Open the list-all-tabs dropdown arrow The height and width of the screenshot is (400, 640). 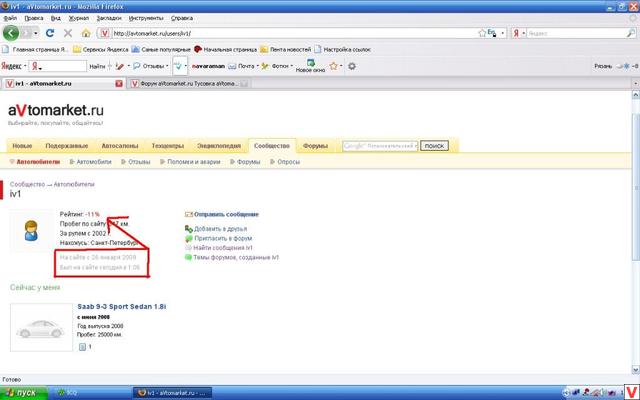click(636, 83)
